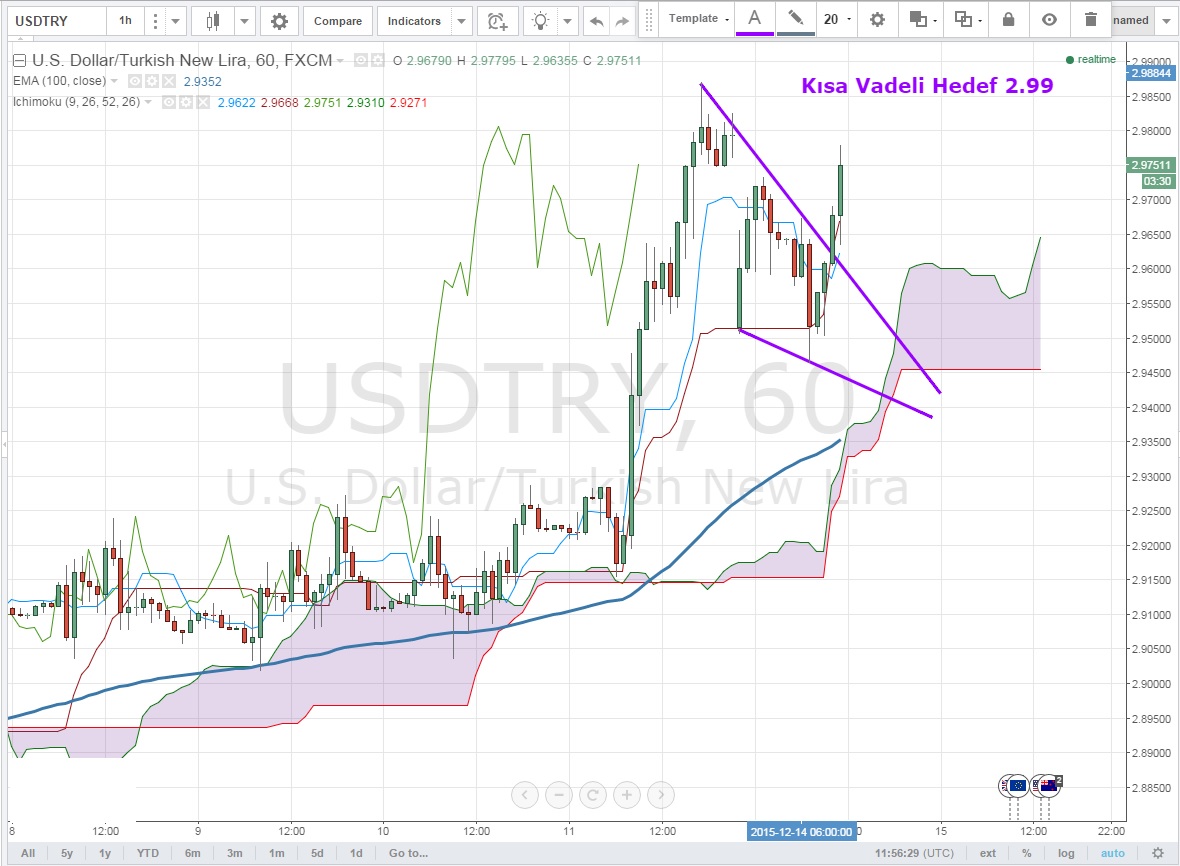Viewport: 1180px width, 866px height.
Task: Toggle auto scale option
Action: click(x=1112, y=853)
